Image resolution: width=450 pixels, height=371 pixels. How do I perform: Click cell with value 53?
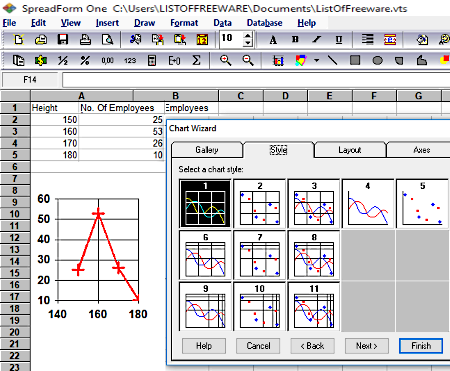click(x=121, y=131)
